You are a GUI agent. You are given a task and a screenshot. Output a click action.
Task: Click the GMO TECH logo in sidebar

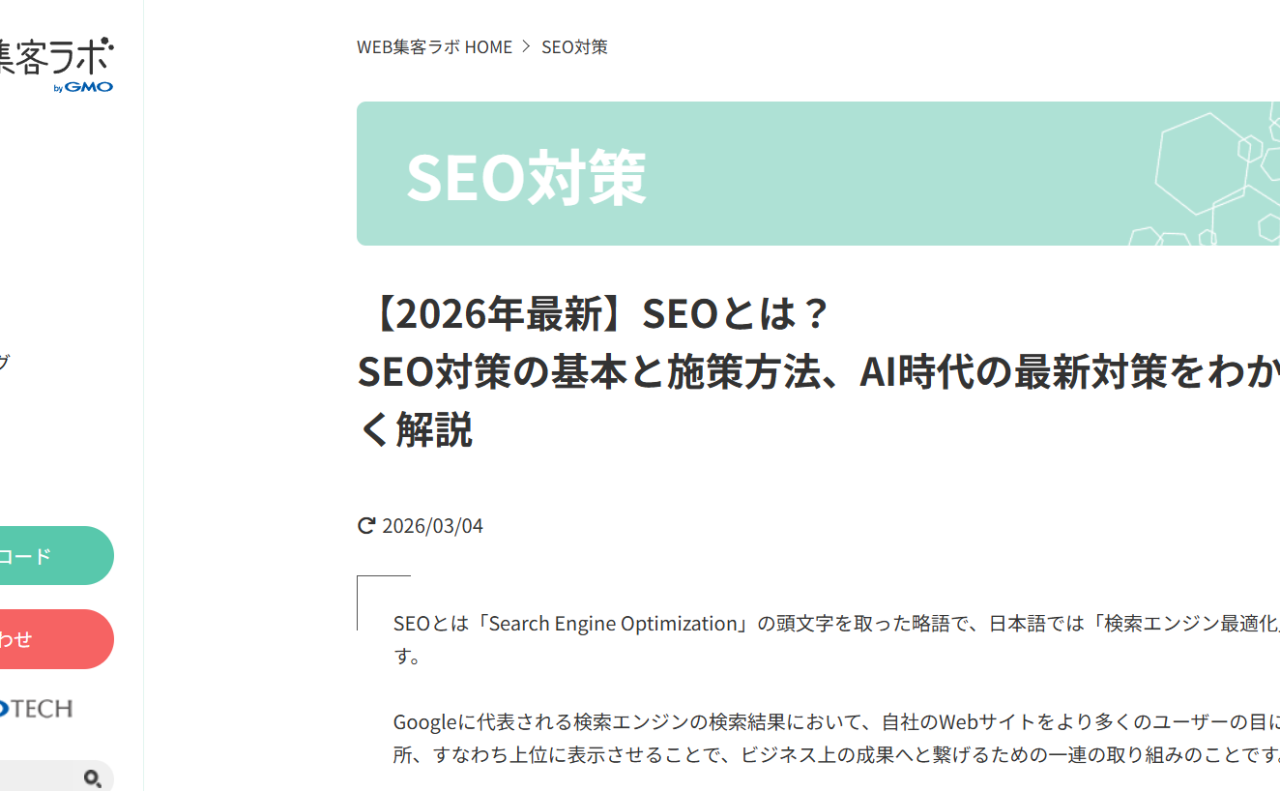tap(35, 709)
